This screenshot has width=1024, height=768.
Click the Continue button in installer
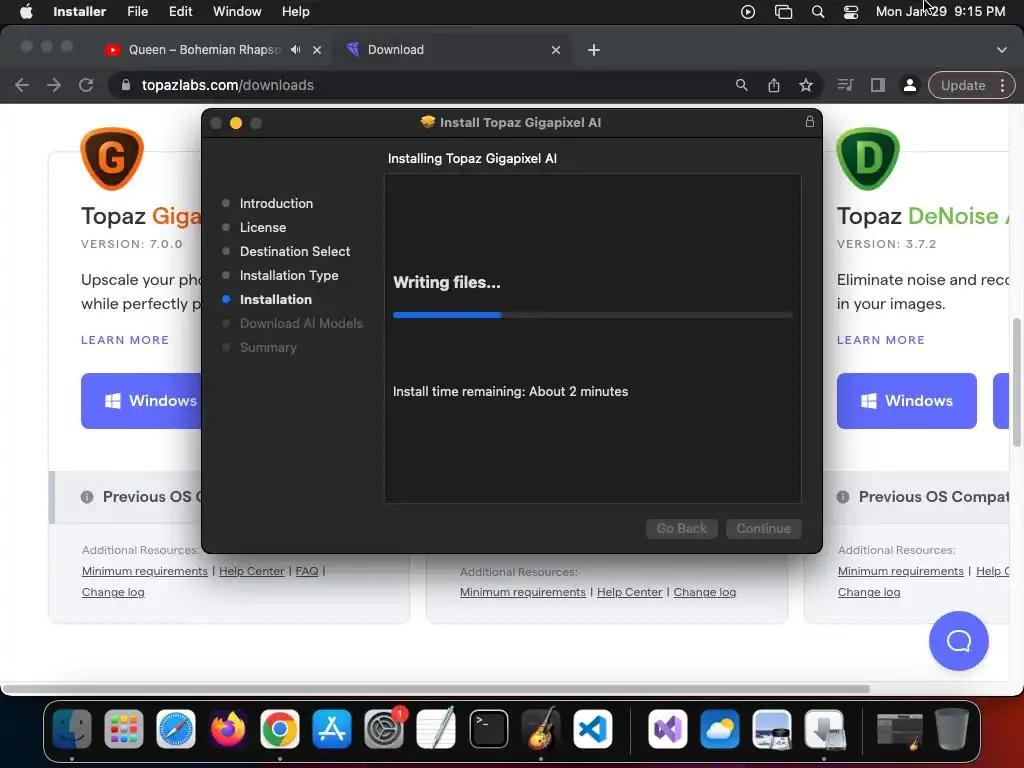click(763, 528)
